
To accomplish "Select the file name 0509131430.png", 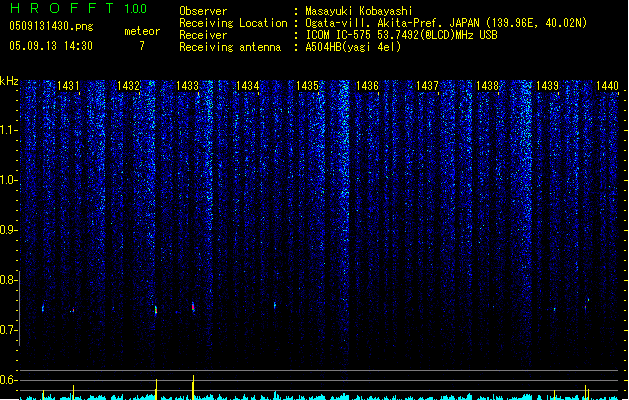I will pos(51,26).
